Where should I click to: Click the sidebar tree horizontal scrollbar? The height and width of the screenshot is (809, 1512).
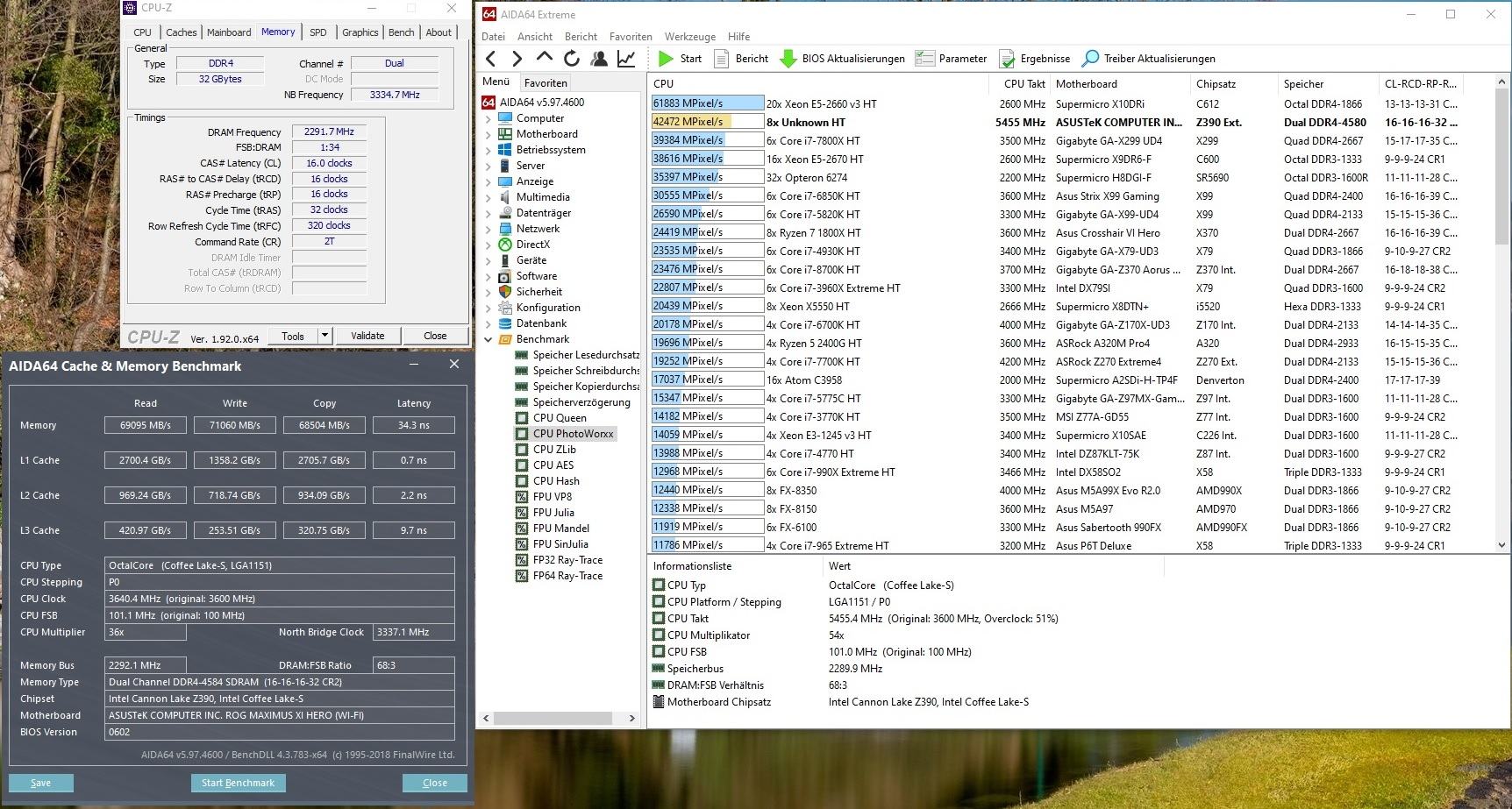553,718
